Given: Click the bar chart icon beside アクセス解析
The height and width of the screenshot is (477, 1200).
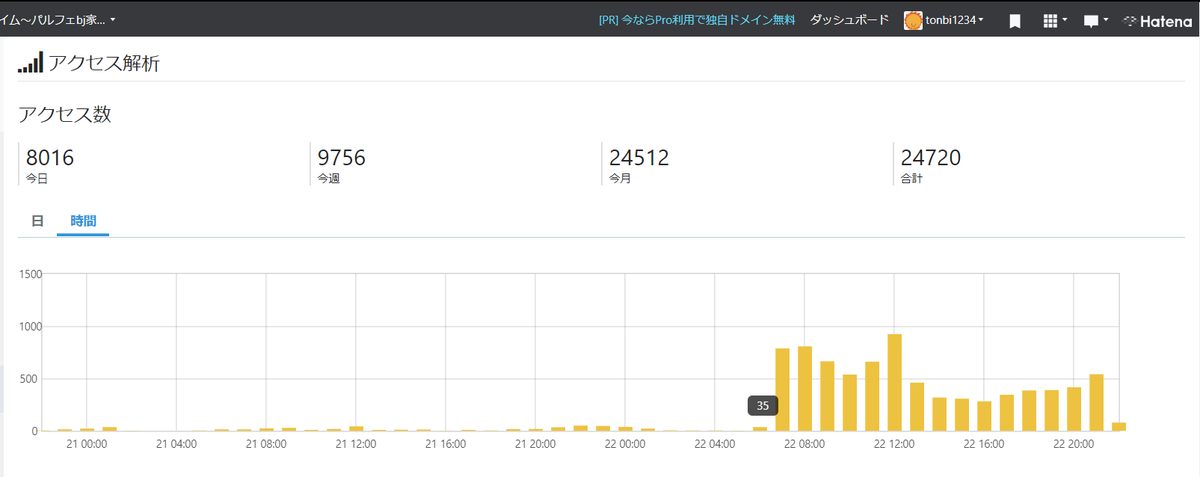Looking at the screenshot, I should [x=31, y=63].
